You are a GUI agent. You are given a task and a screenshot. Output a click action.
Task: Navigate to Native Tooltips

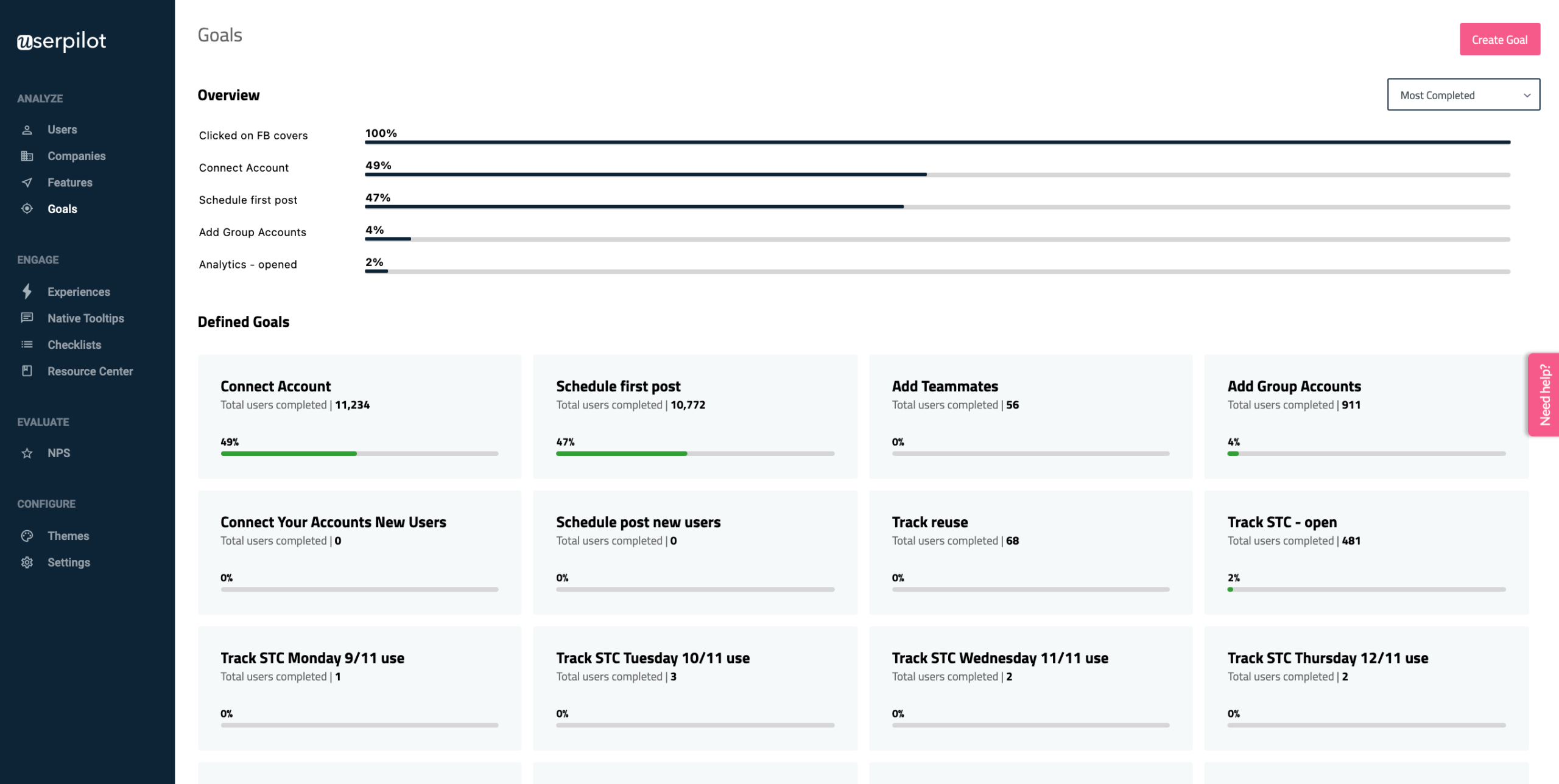click(86, 318)
